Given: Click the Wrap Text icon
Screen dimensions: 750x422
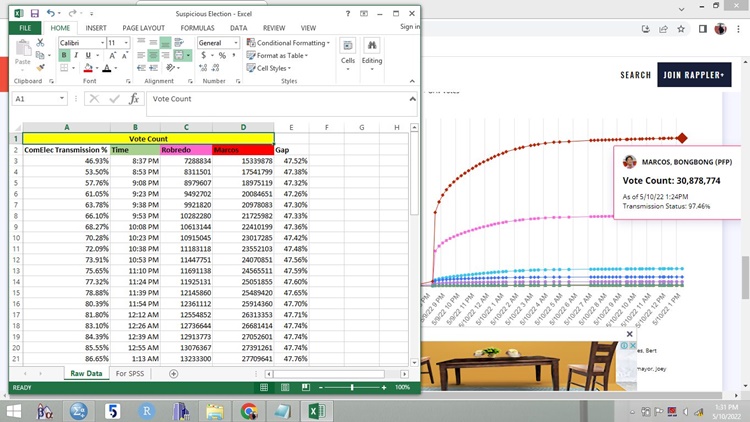Looking at the screenshot, I should [179, 43].
